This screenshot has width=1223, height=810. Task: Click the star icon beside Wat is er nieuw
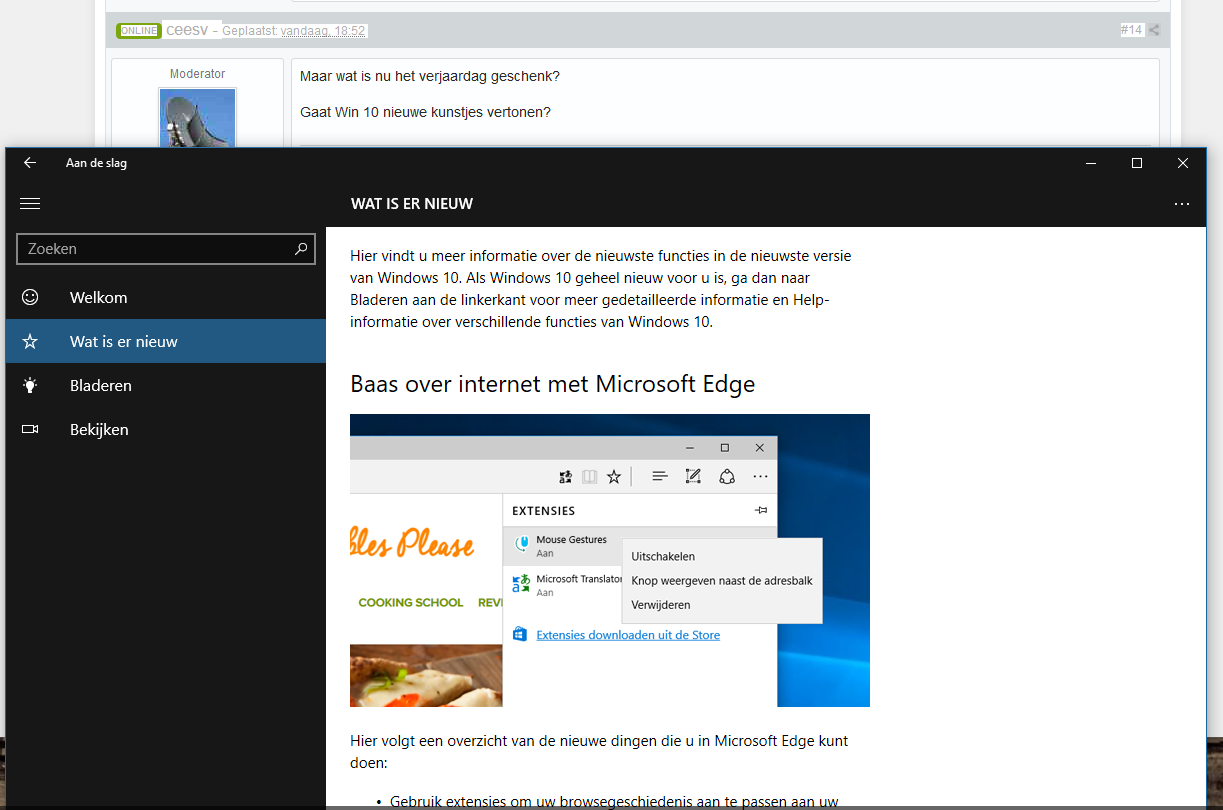[x=30, y=341]
